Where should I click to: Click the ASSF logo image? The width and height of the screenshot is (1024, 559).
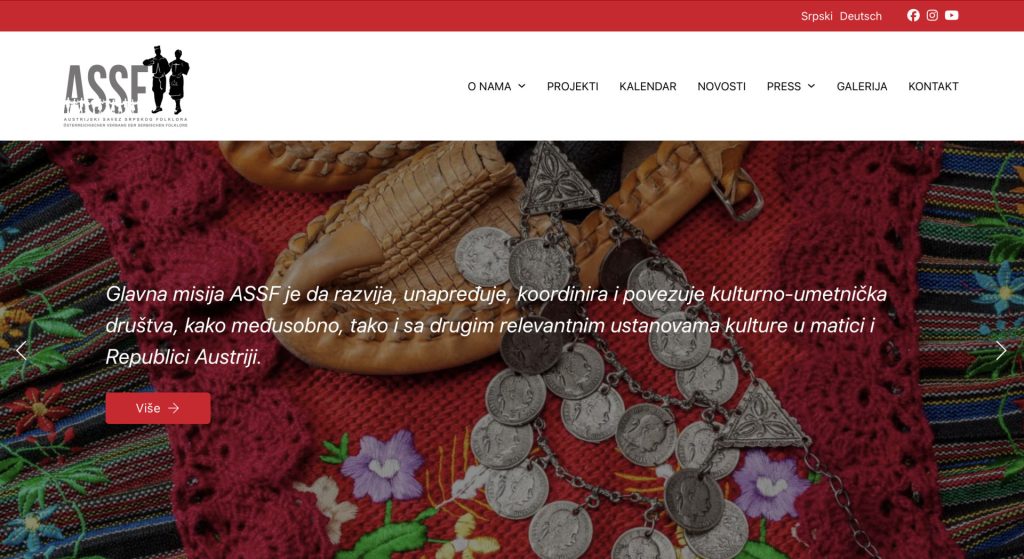(x=127, y=86)
